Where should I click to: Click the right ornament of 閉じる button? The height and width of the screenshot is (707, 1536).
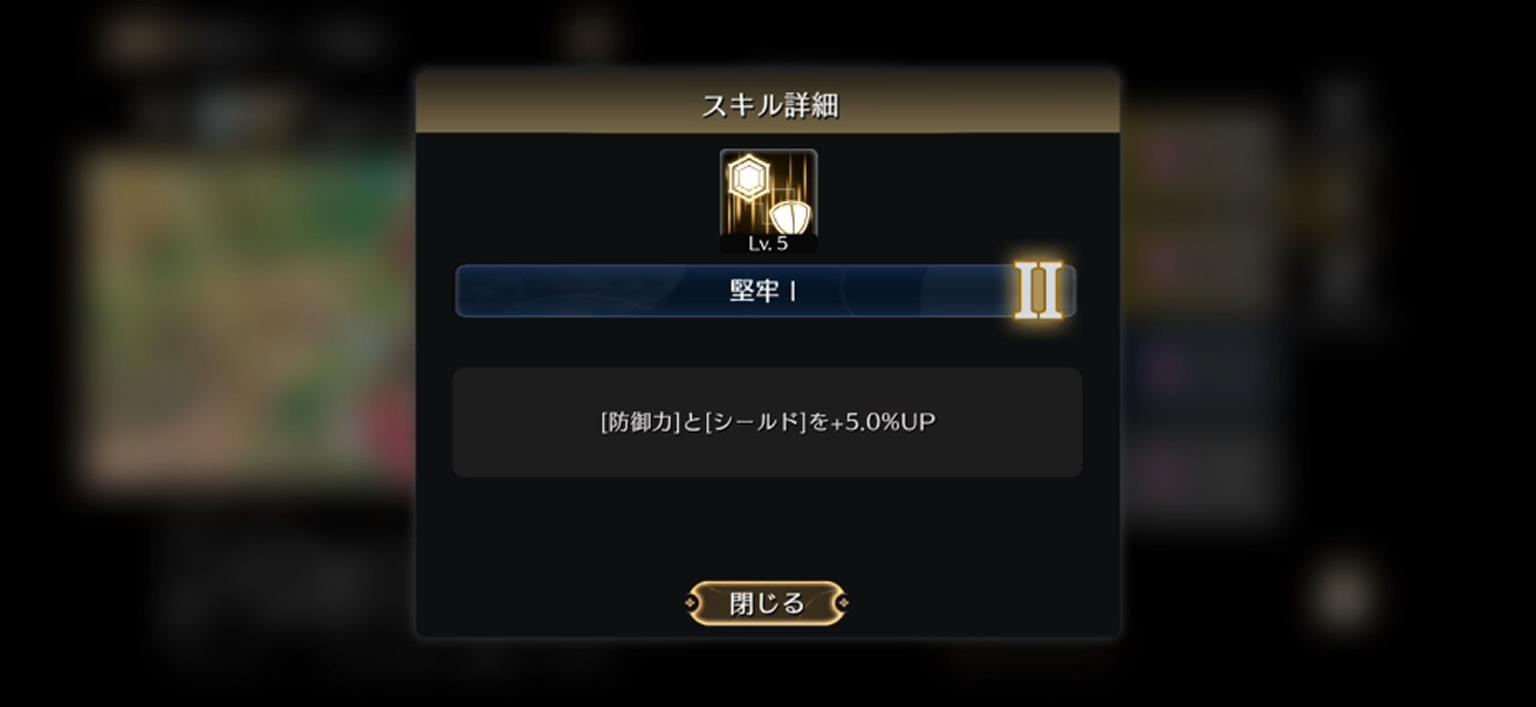pos(842,603)
